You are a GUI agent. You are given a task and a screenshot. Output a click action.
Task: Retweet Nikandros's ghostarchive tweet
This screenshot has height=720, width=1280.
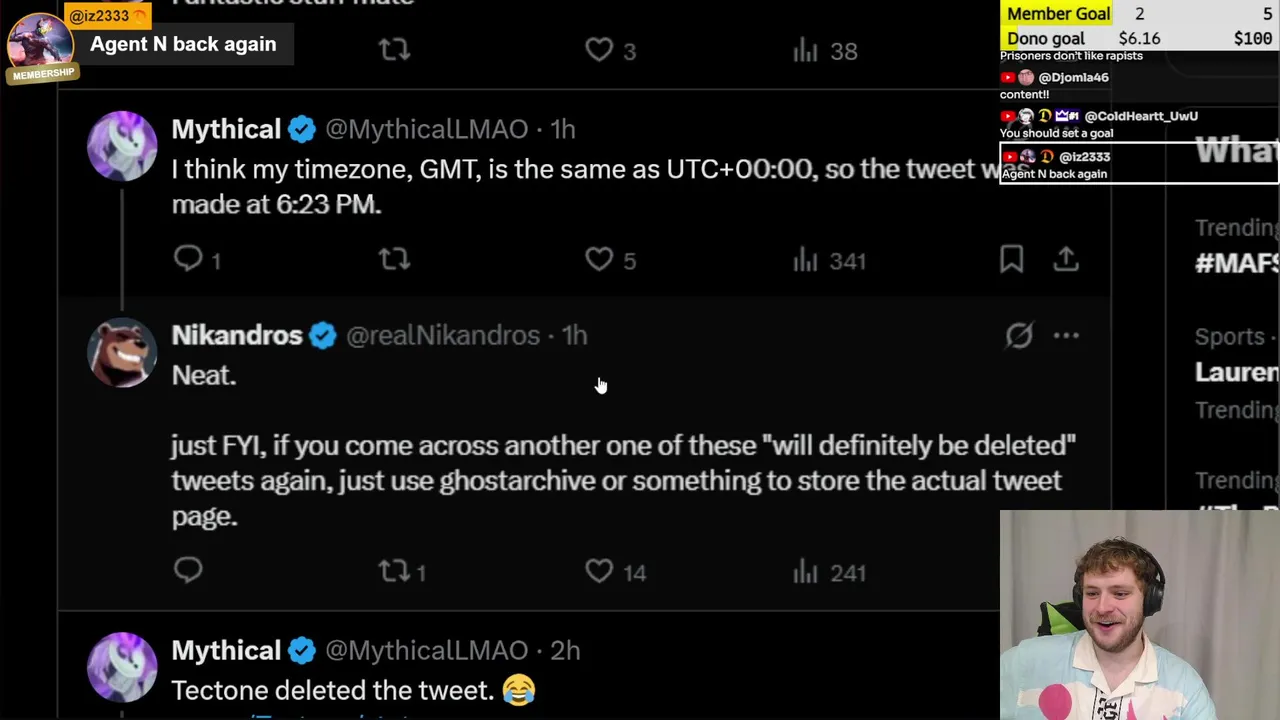(394, 571)
